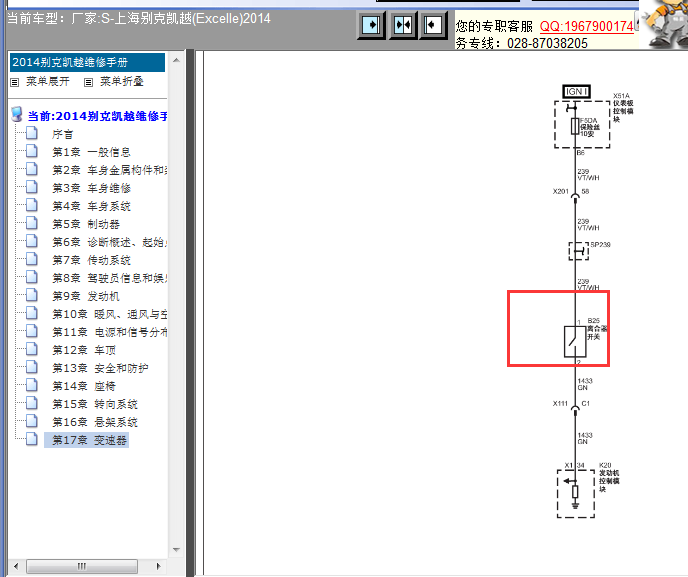Open the 序言 chapter
688x577 pixels.
click(62, 134)
